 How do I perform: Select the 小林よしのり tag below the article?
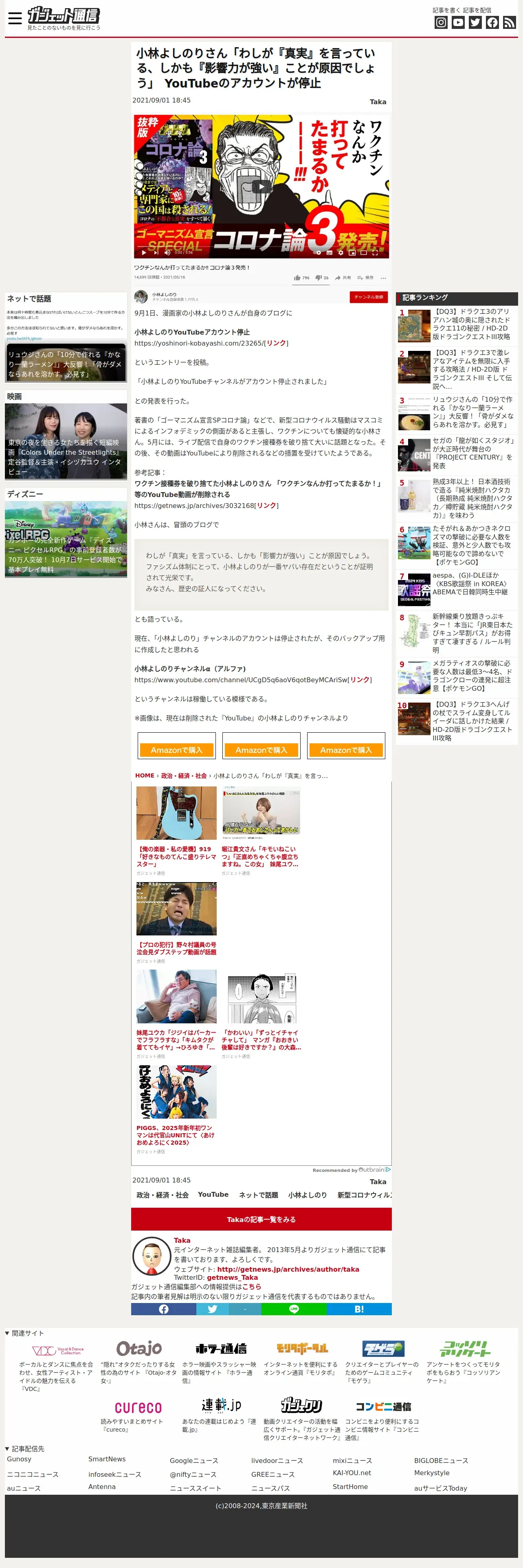tap(308, 1195)
